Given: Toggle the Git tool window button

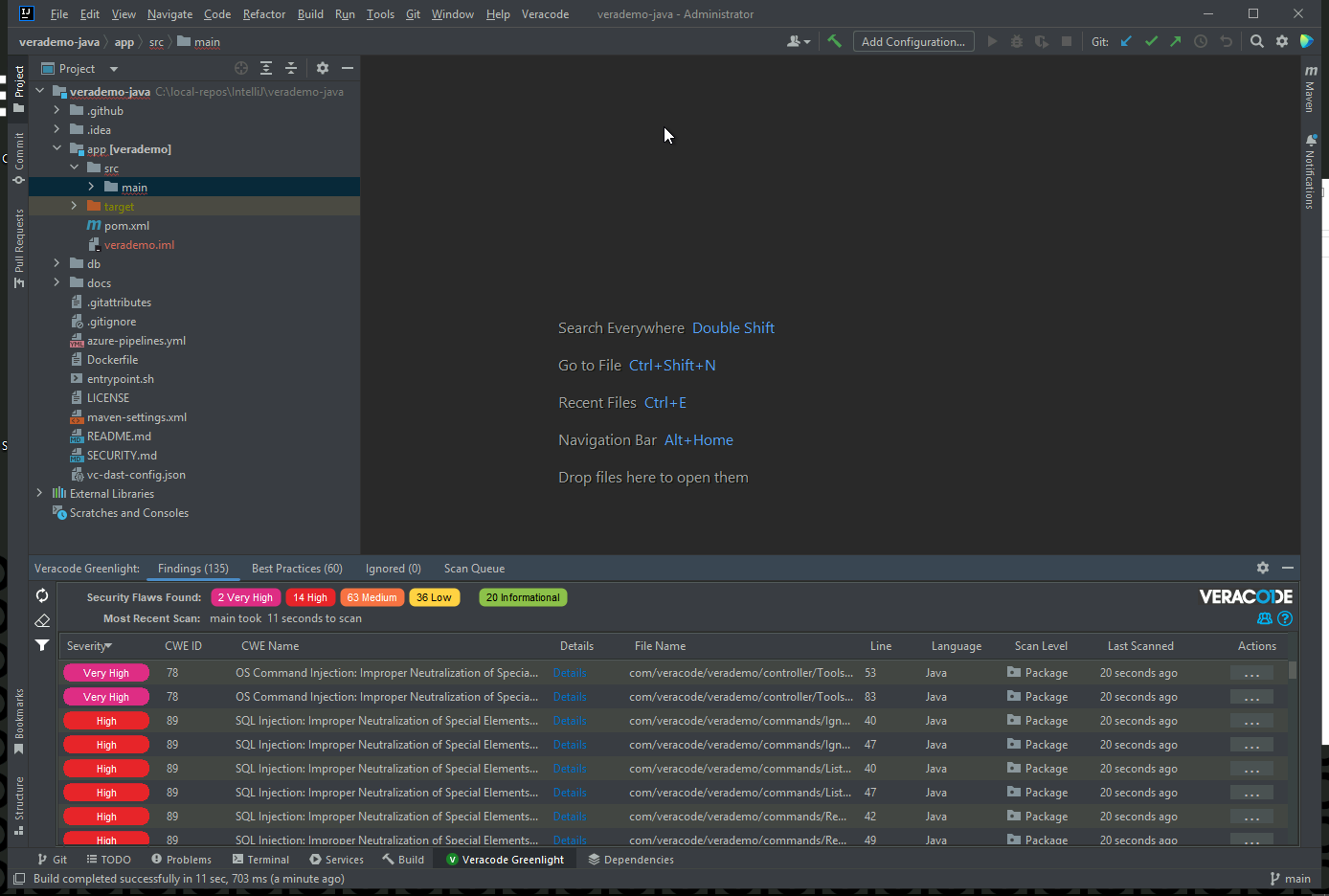Looking at the screenshot, I should point(52,860).
